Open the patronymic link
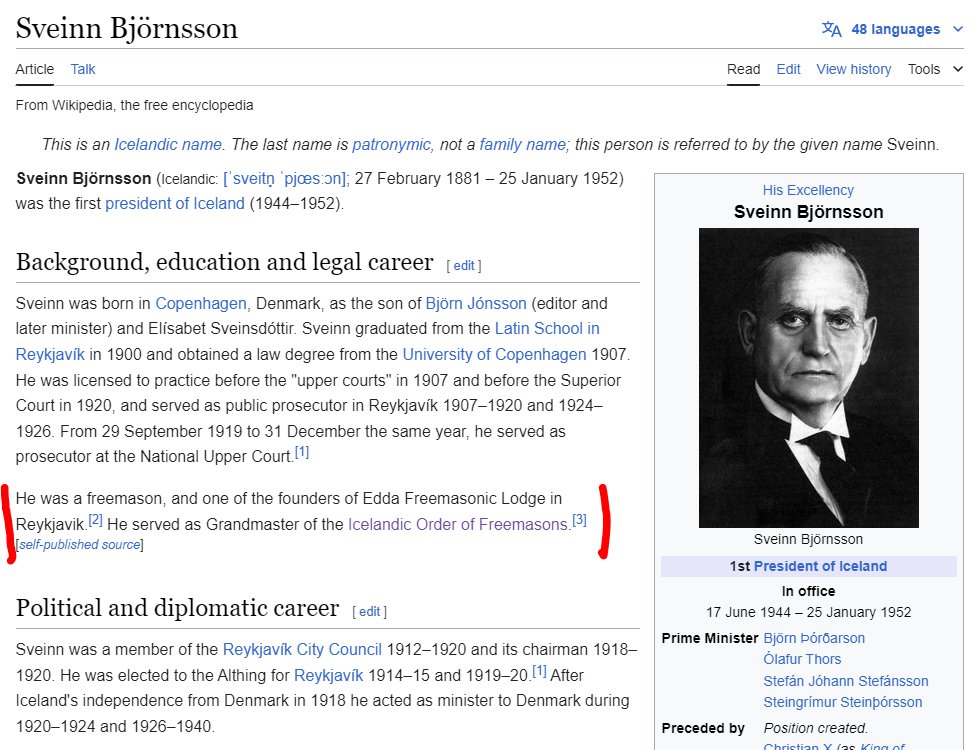The height and width of the screenshot is (750, 975). 392,144
